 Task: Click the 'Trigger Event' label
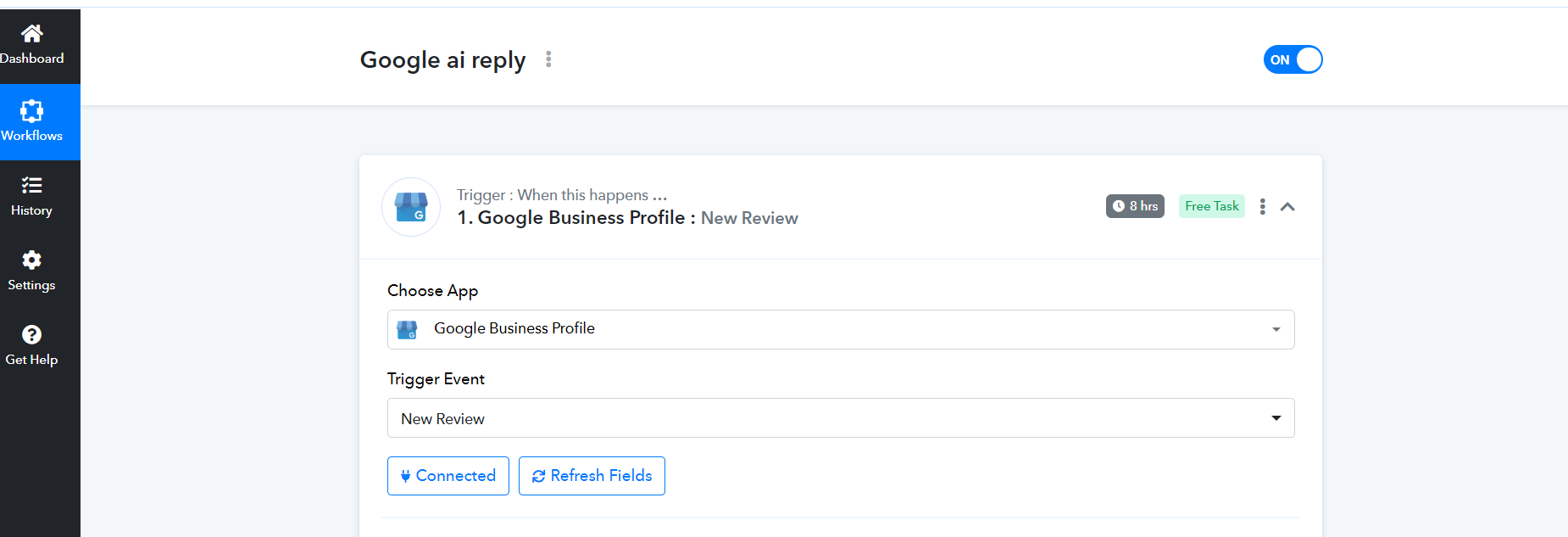(x=436, y=379)
